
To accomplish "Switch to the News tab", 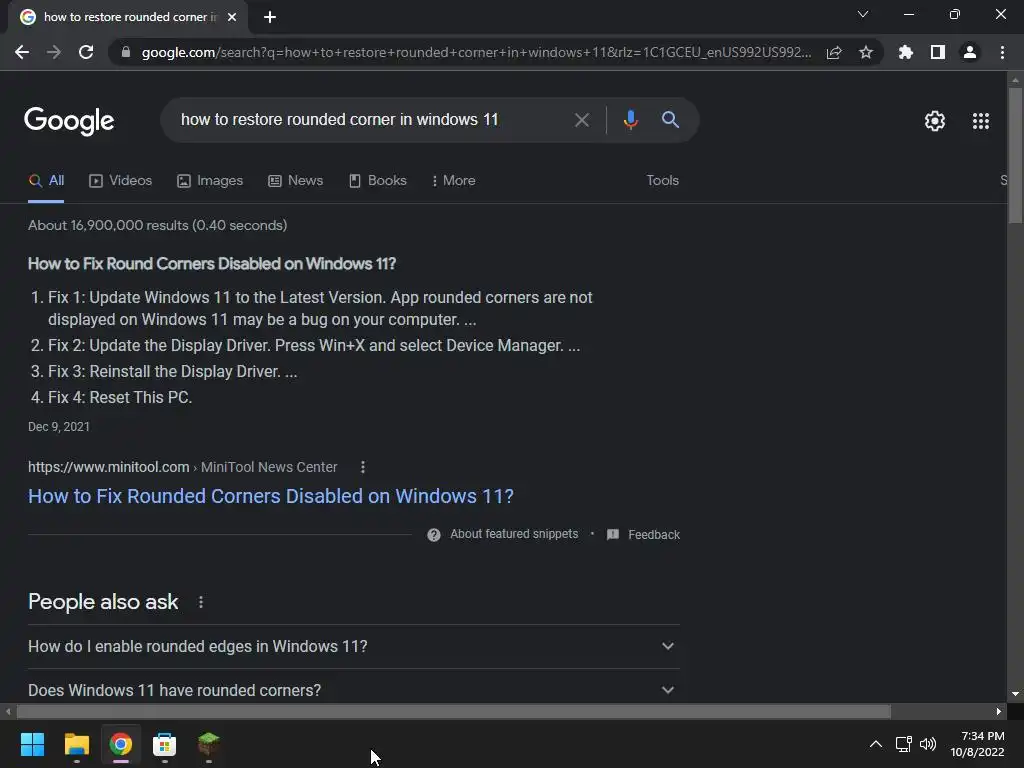I will pos(296,181).
